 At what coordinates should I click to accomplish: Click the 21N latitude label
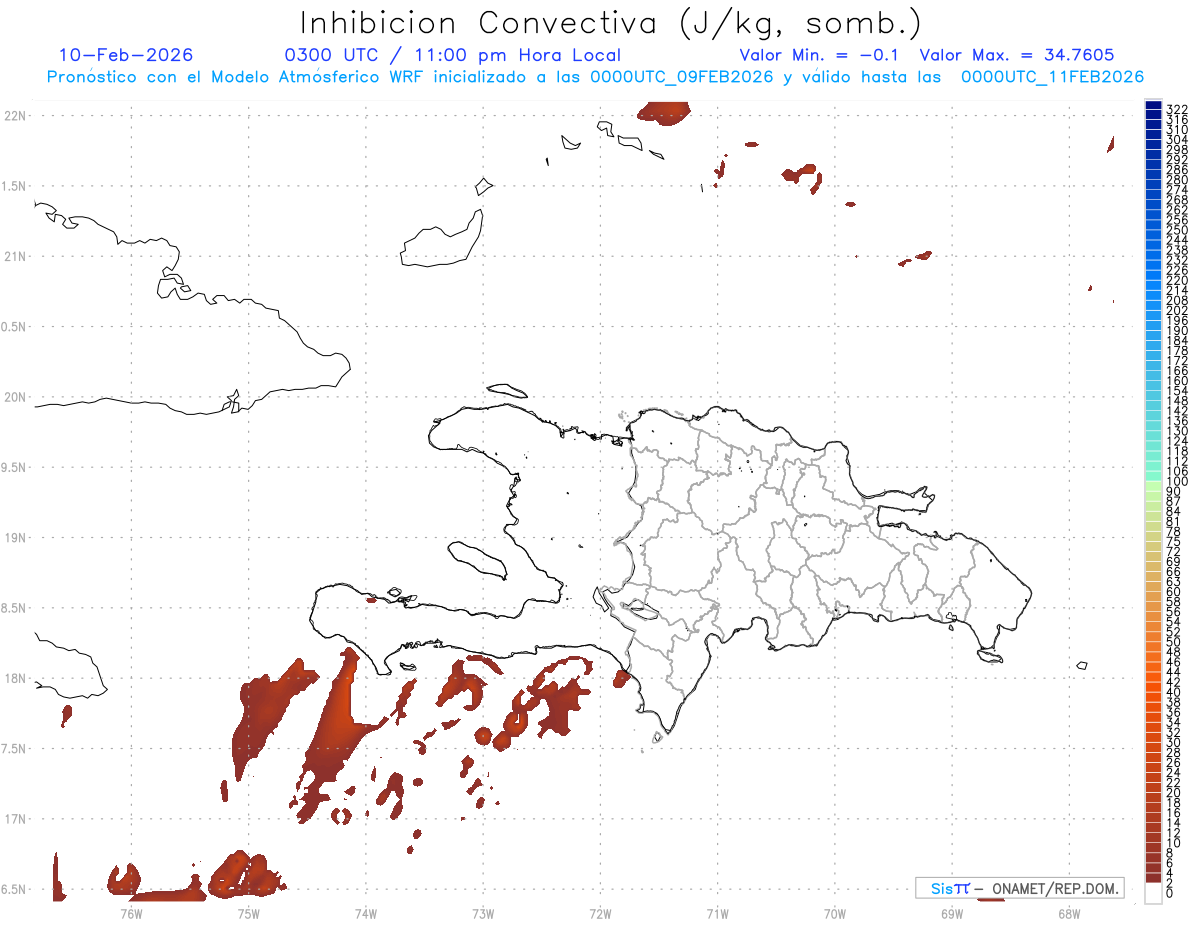[14, 256]
